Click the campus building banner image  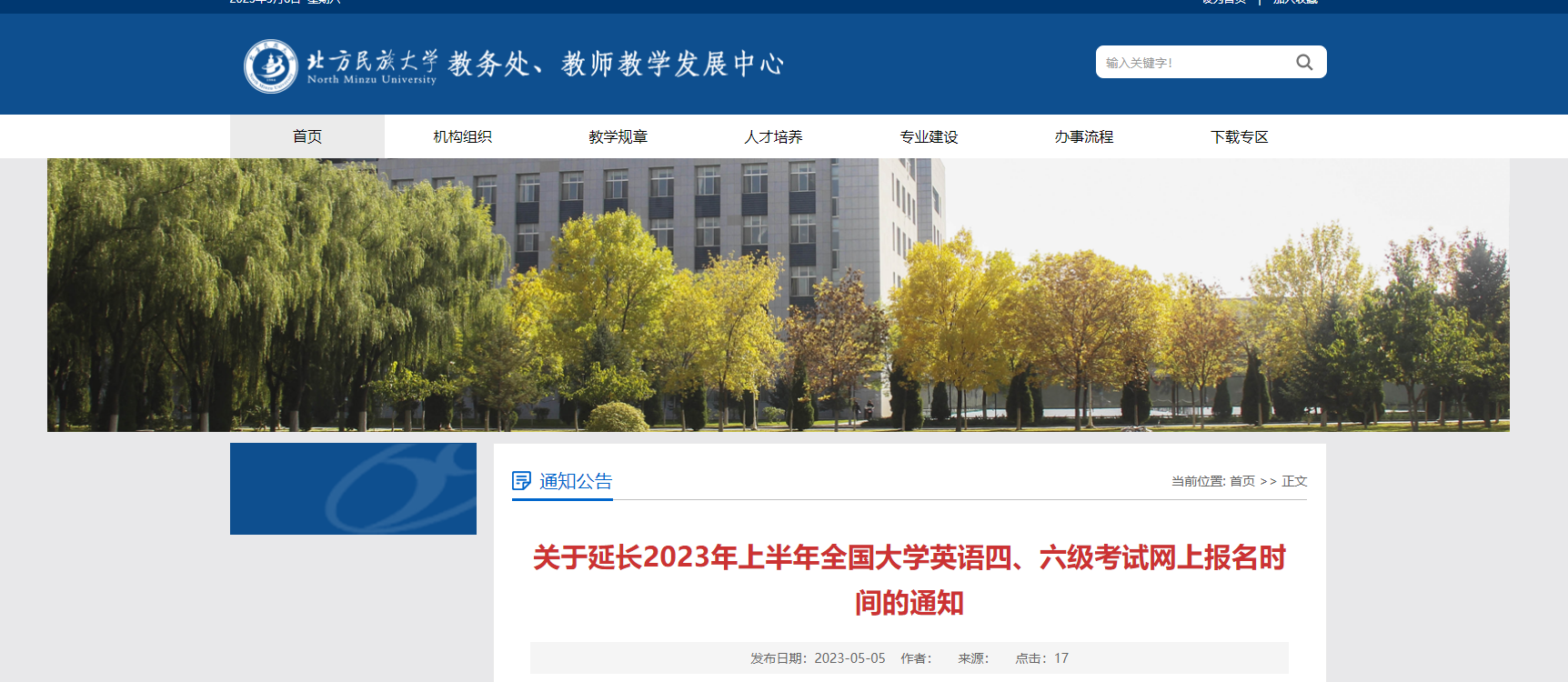click(778, 295)
